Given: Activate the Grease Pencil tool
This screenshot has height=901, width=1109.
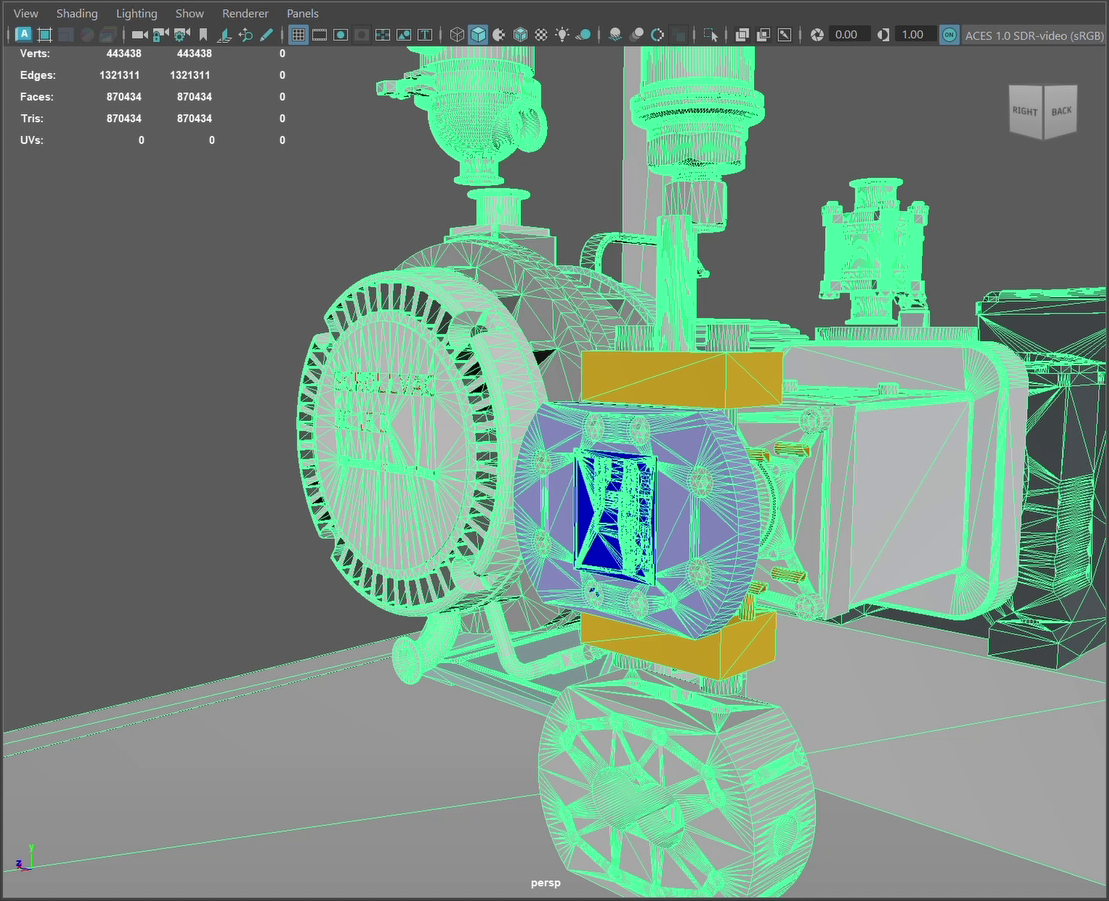Looking at the screenshot, I should tap(267, 34).
